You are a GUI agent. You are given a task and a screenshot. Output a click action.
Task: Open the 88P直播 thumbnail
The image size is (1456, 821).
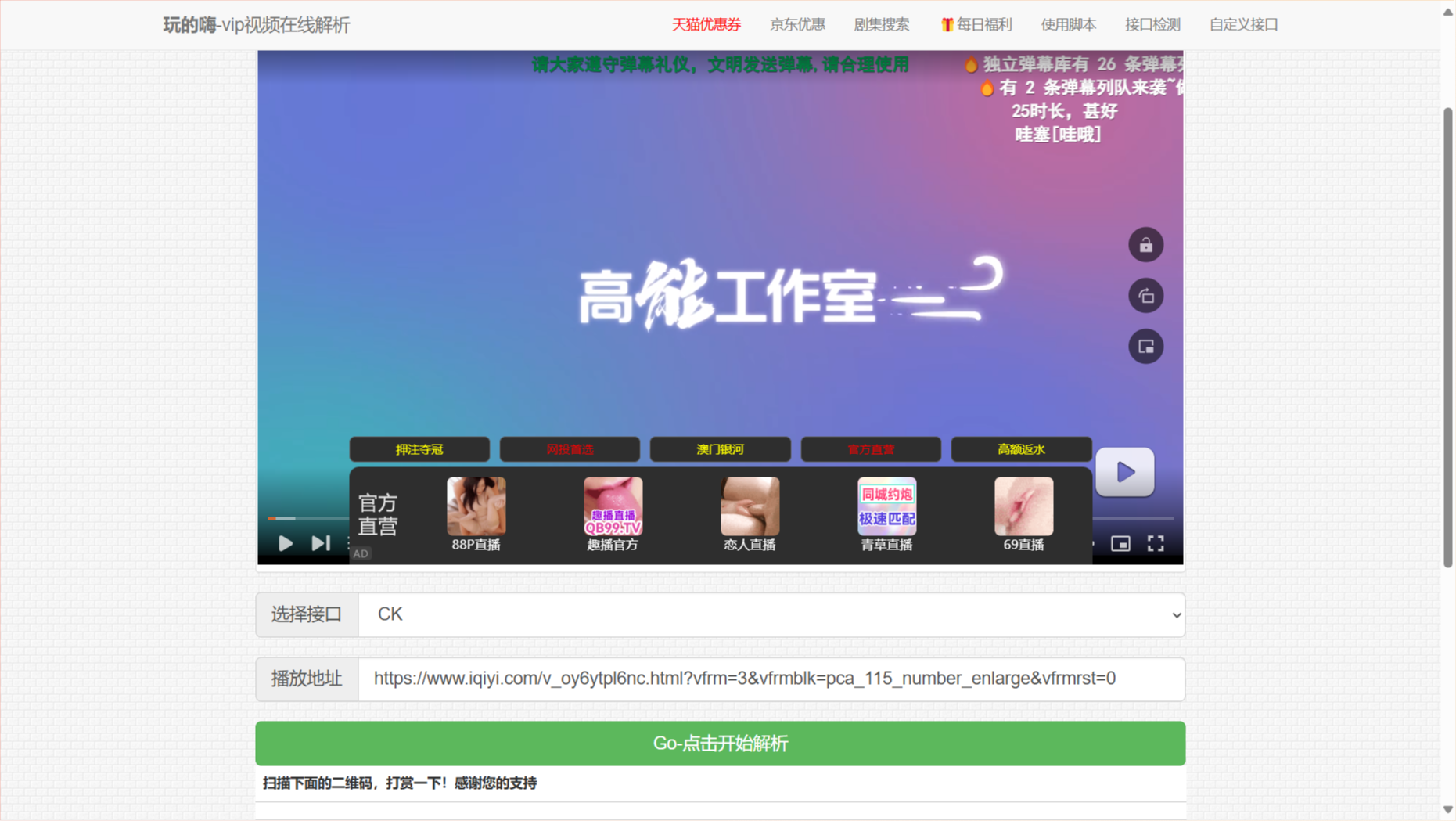476,506
